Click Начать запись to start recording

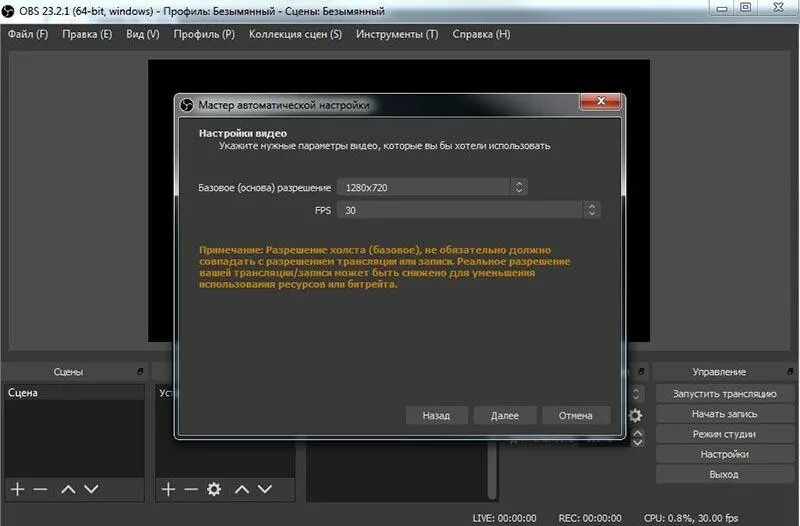[724, 414]
